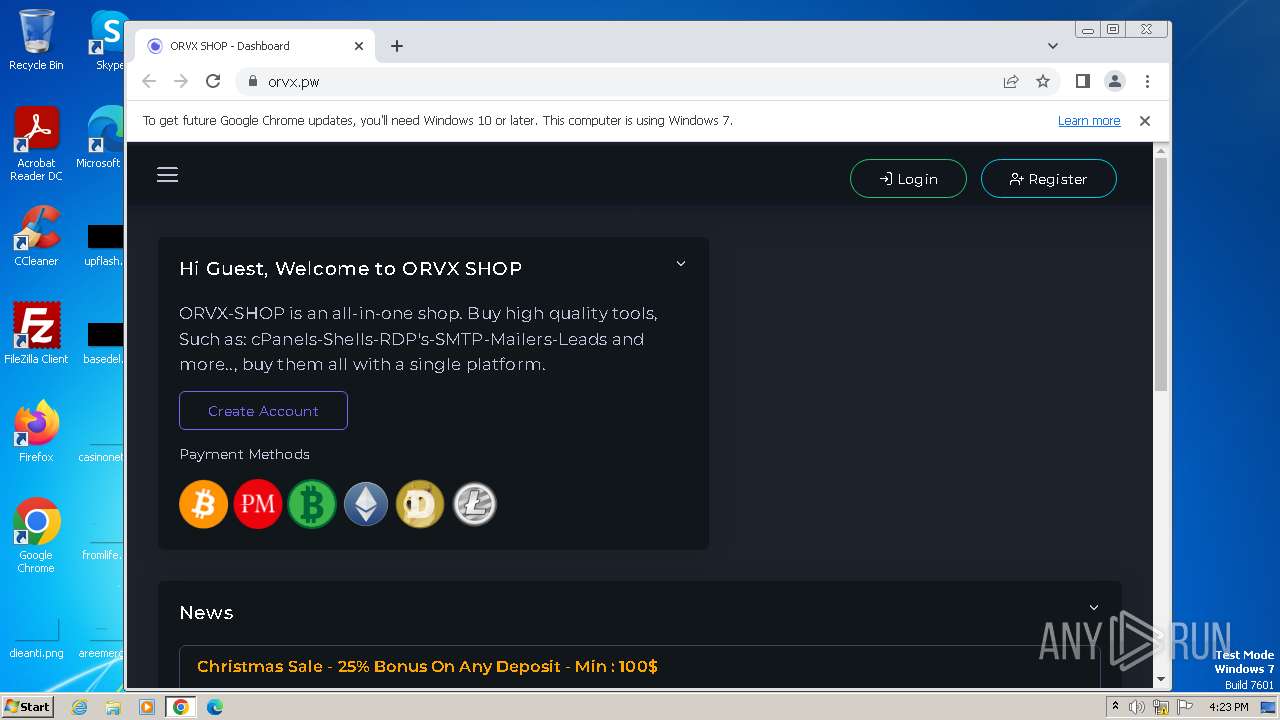Show hidden system tray icons
The width and height of the screenshot is (1280, 720).
click(1115, 707)
